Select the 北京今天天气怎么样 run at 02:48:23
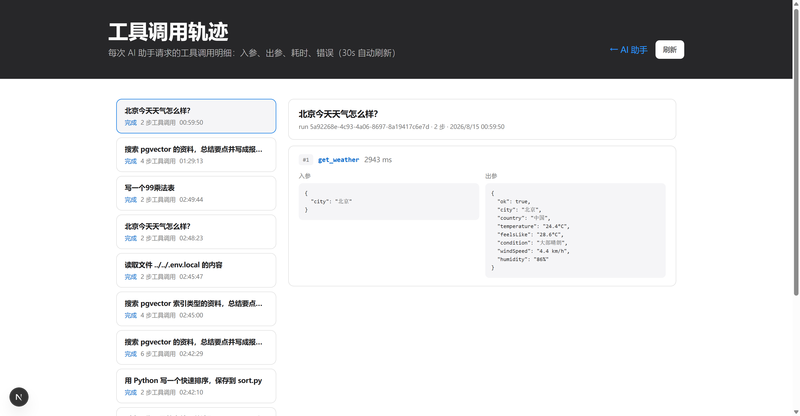Image resolution: width=800 pixels, height=416 pixels. 196,232
